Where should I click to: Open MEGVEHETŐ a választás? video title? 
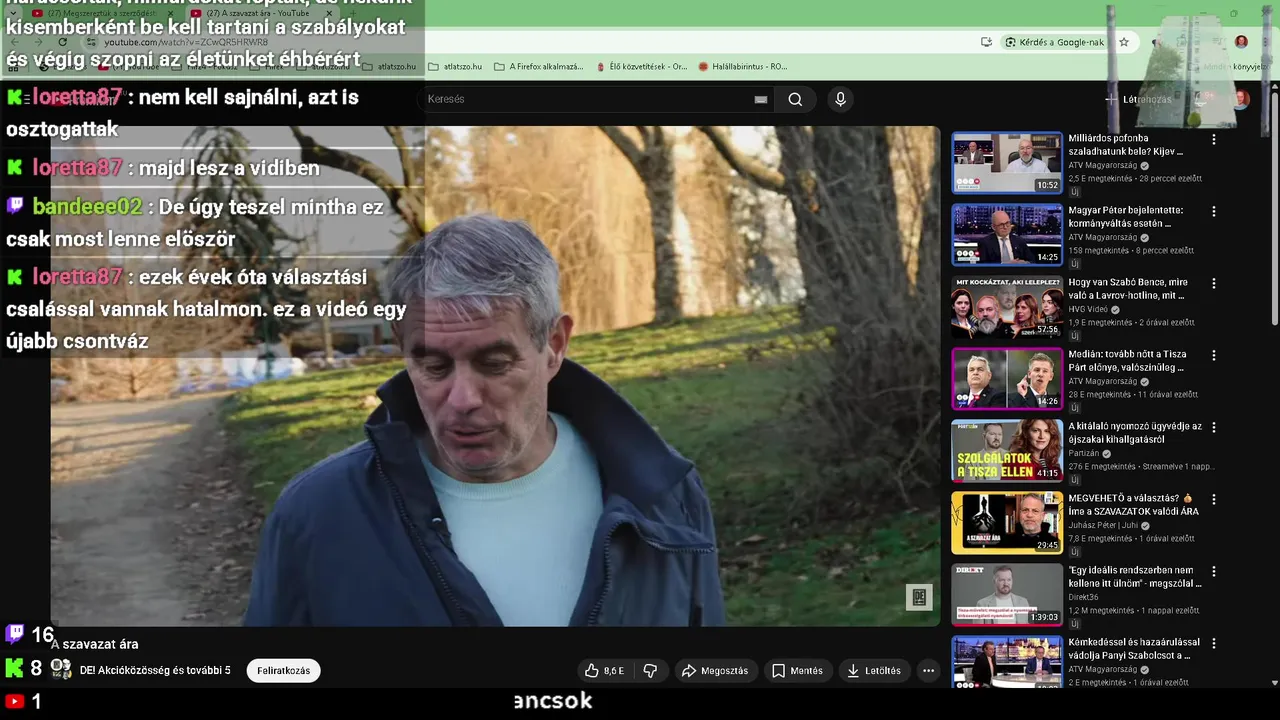[1133, 505]
